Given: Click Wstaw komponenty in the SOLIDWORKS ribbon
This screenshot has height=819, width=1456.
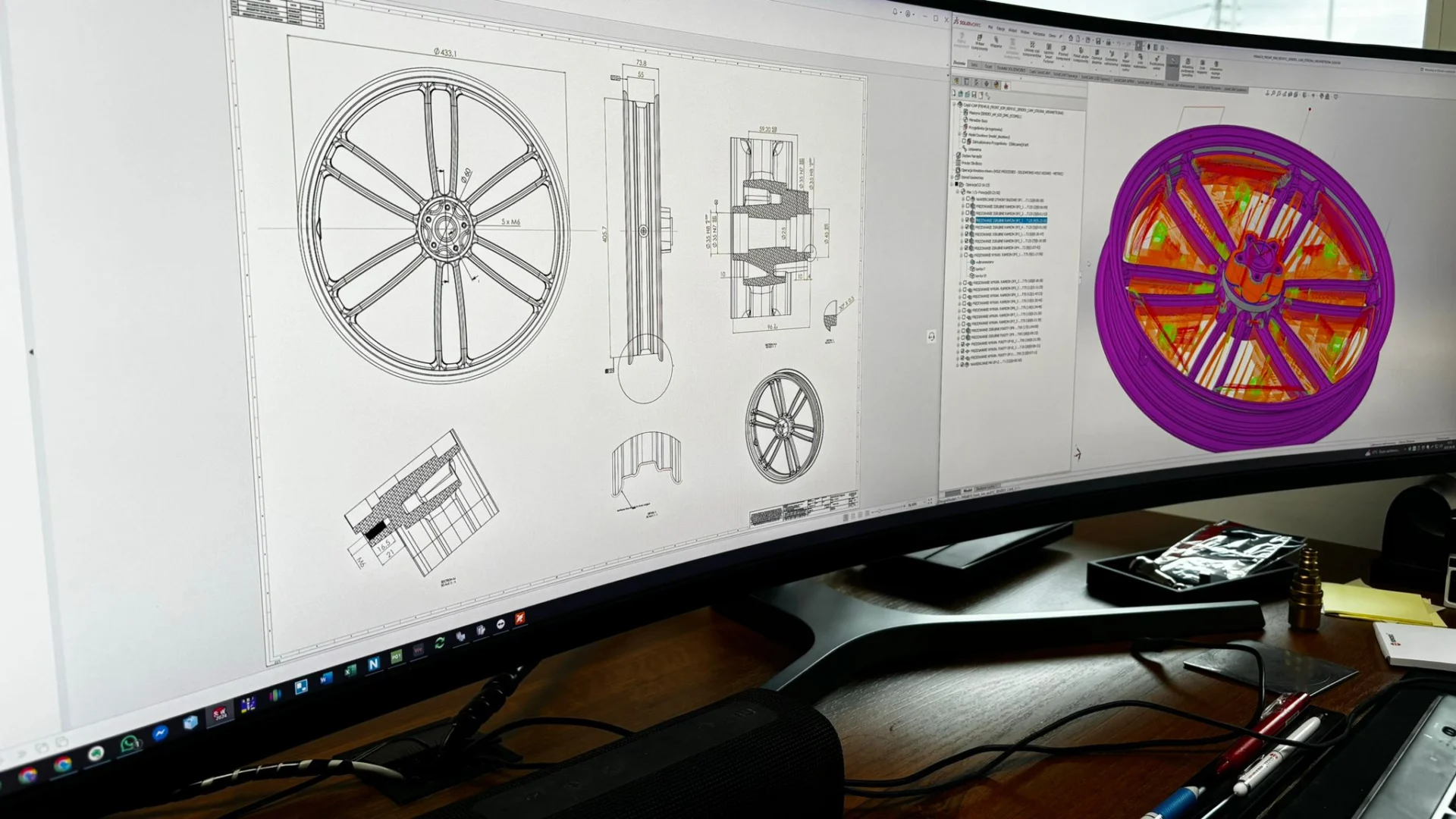Looking at the screenshot, I should pos(980,43).
